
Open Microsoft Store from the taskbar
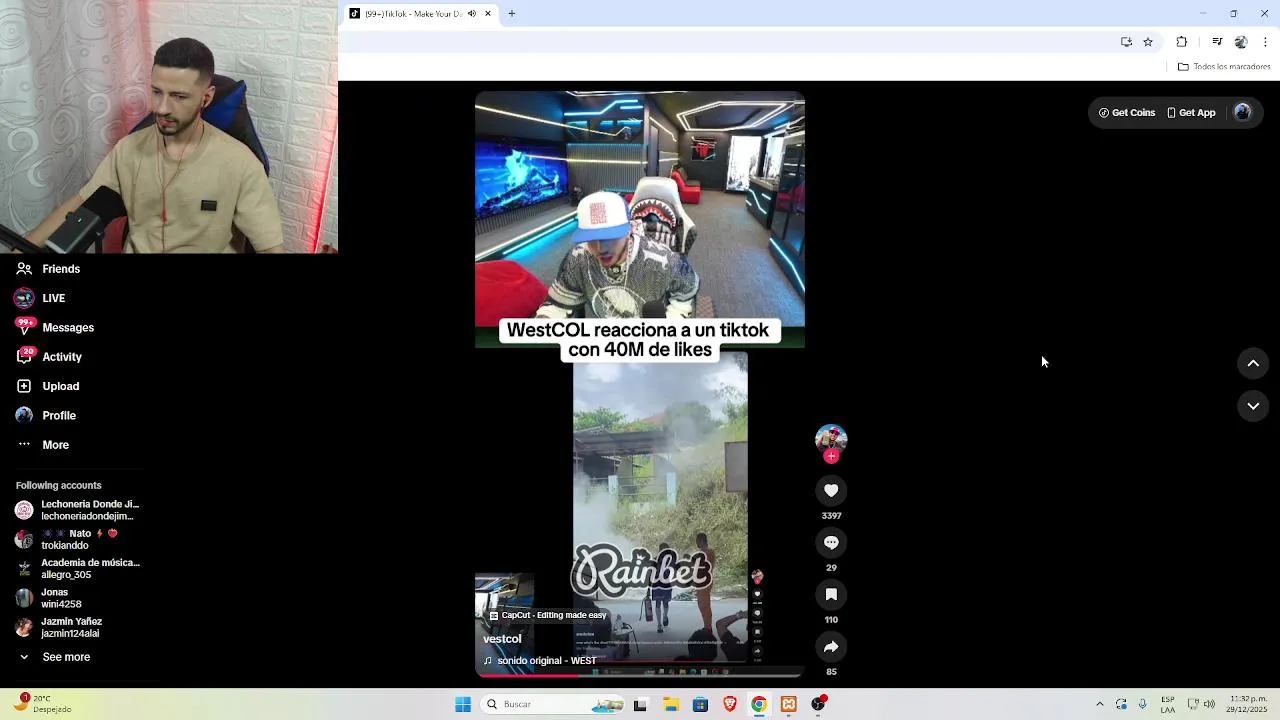tap(700, 704)
